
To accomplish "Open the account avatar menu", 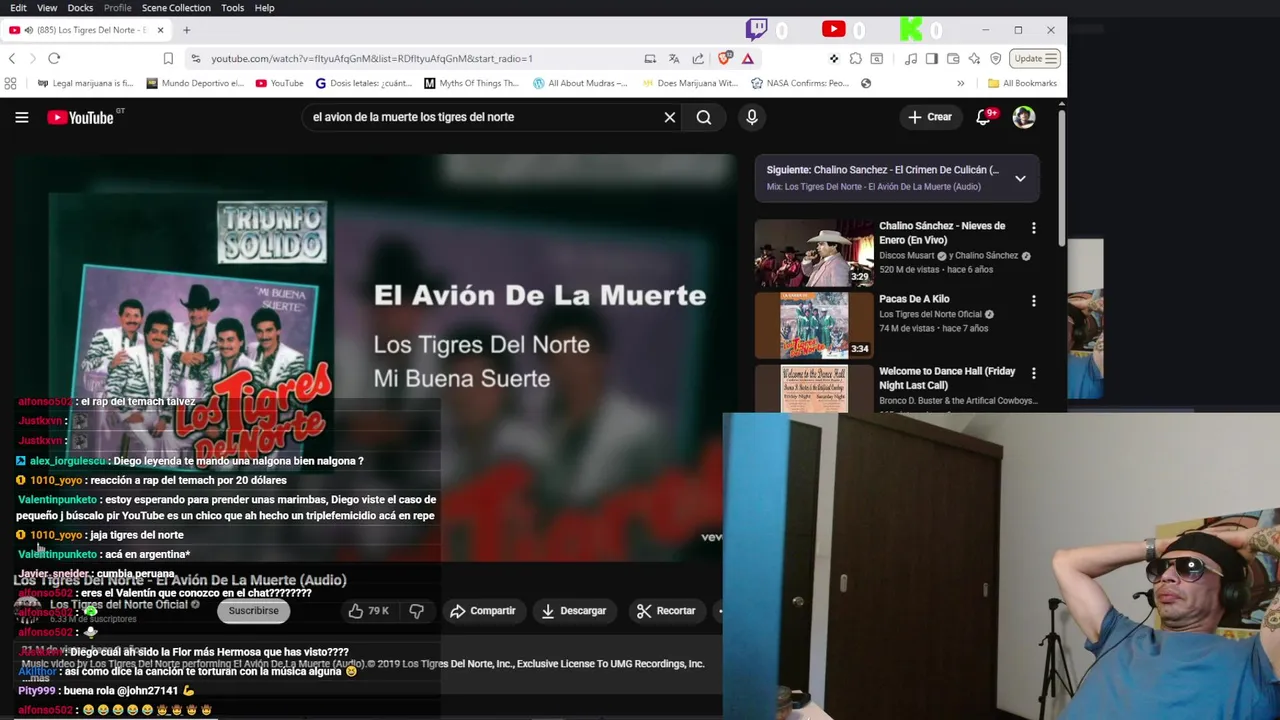I will 1024,117.
